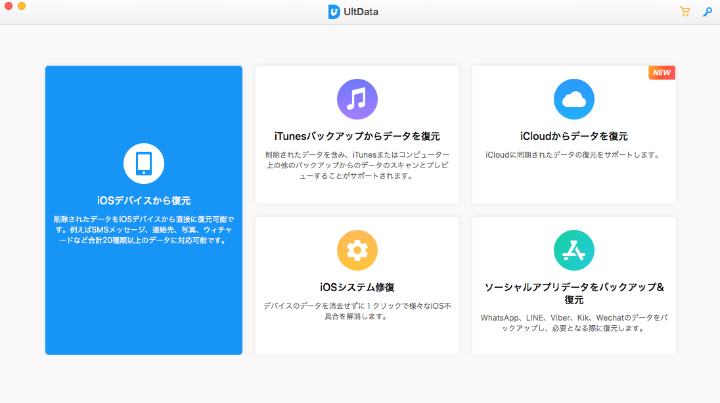The width and height of the screenshot is (720, 403).
Task: Click the NEW badge on iCloud card
Action: (662, 73)
